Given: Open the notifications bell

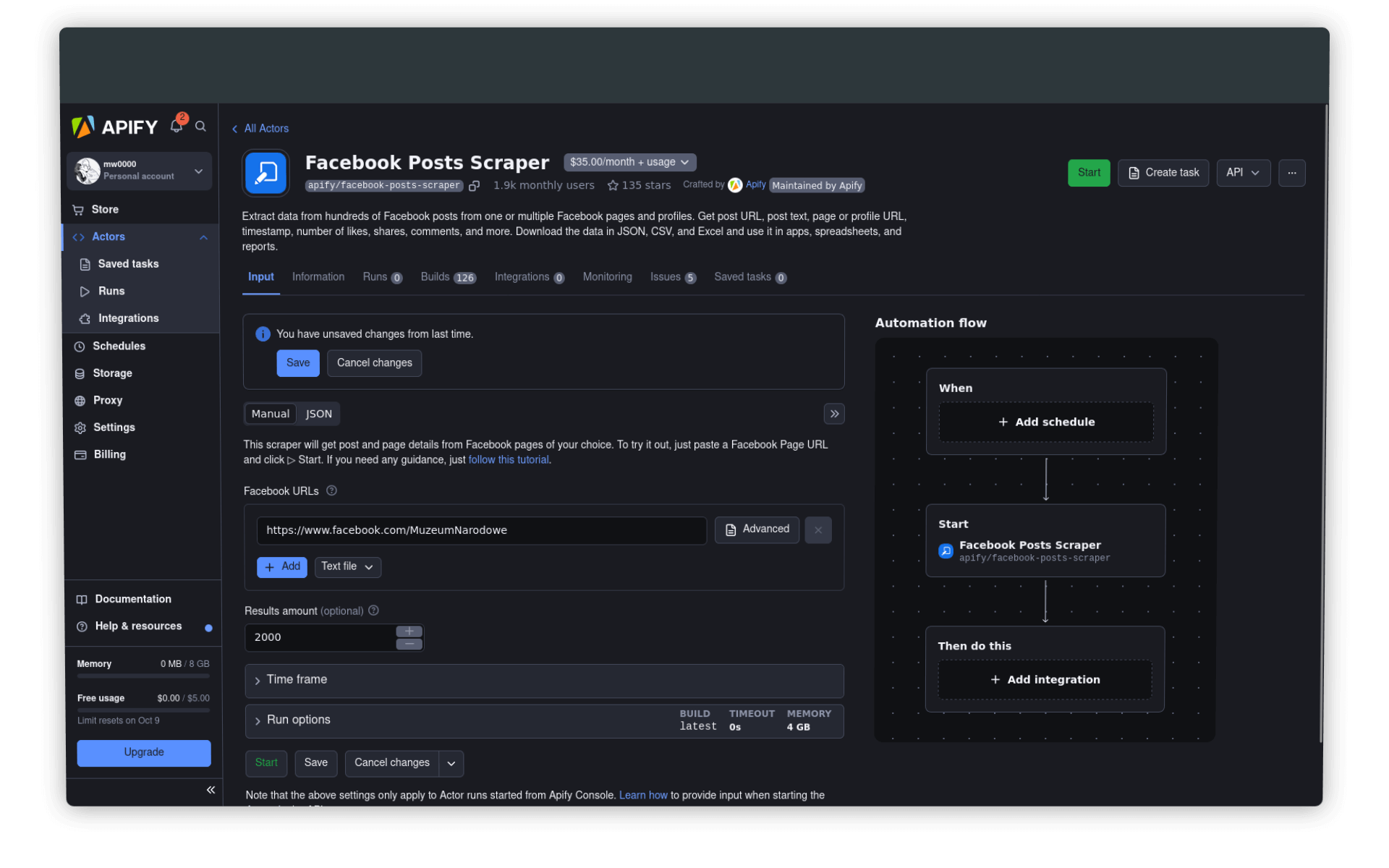Looking at the screenshot, I should (176, 127).
